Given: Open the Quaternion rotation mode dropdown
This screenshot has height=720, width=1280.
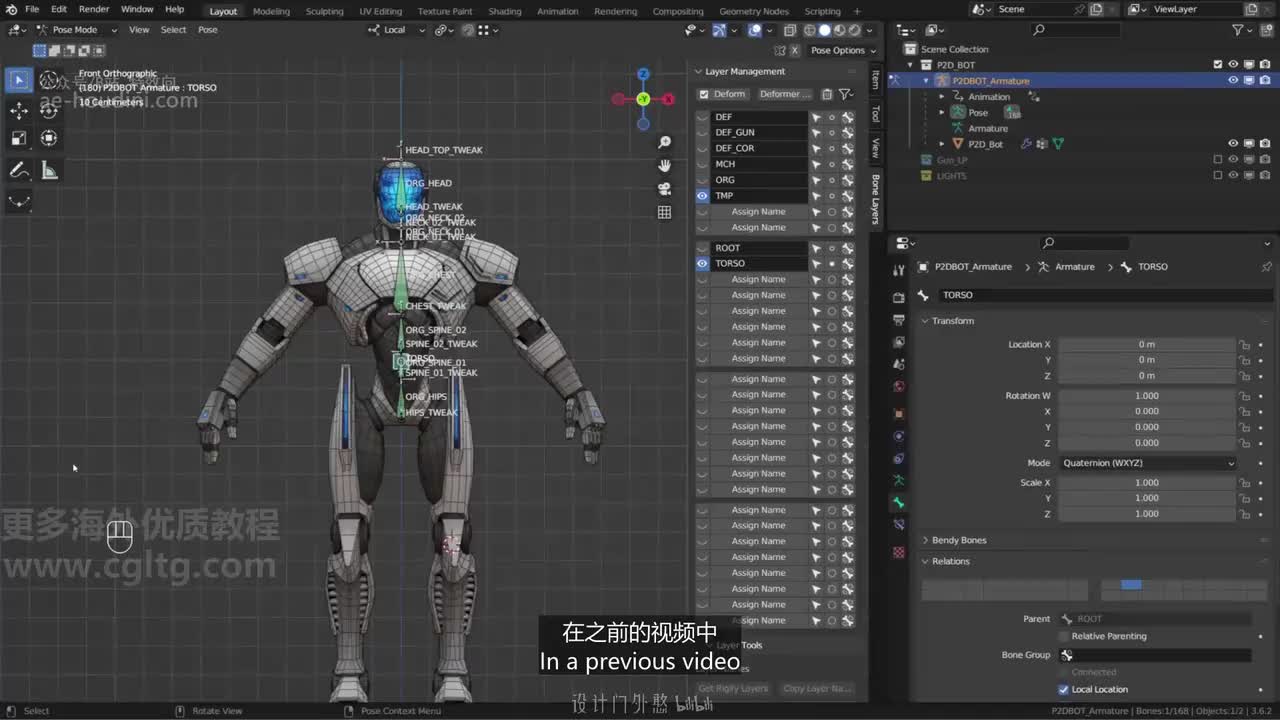Looking at the screenshot, I should tap(1147, 463).
